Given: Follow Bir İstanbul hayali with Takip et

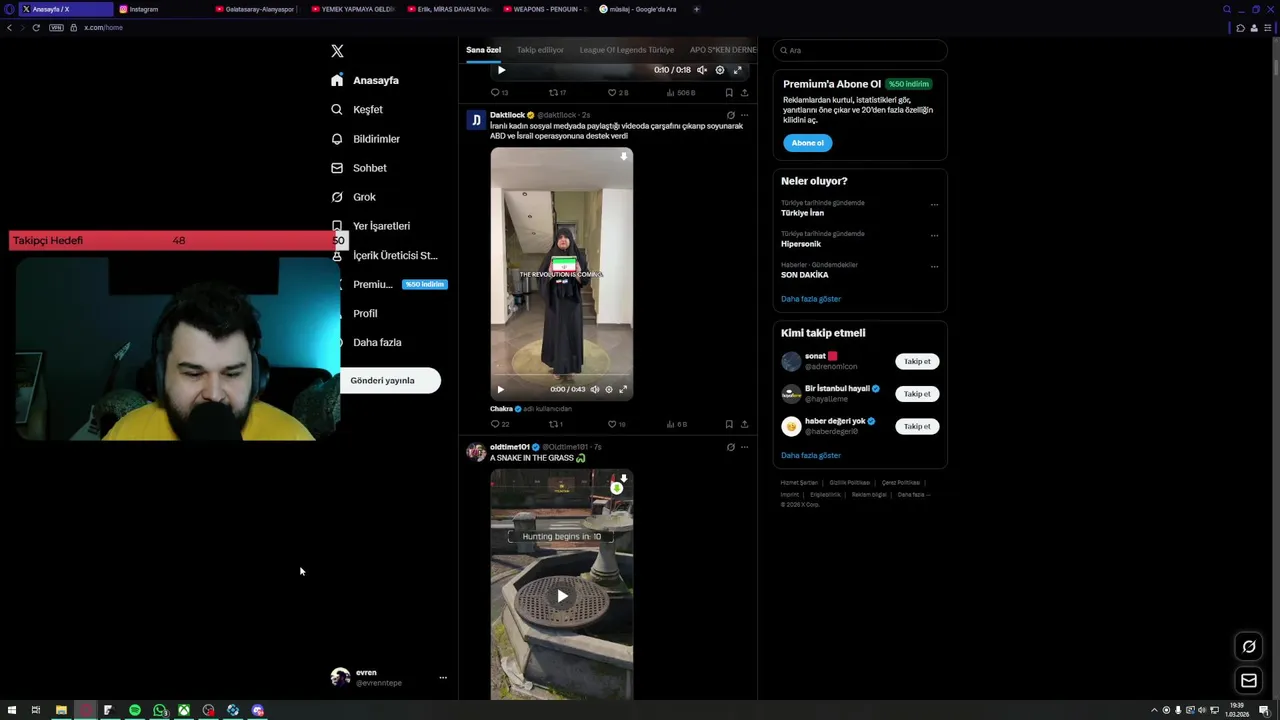Looking at the screenshot, I should pos(917,394).
